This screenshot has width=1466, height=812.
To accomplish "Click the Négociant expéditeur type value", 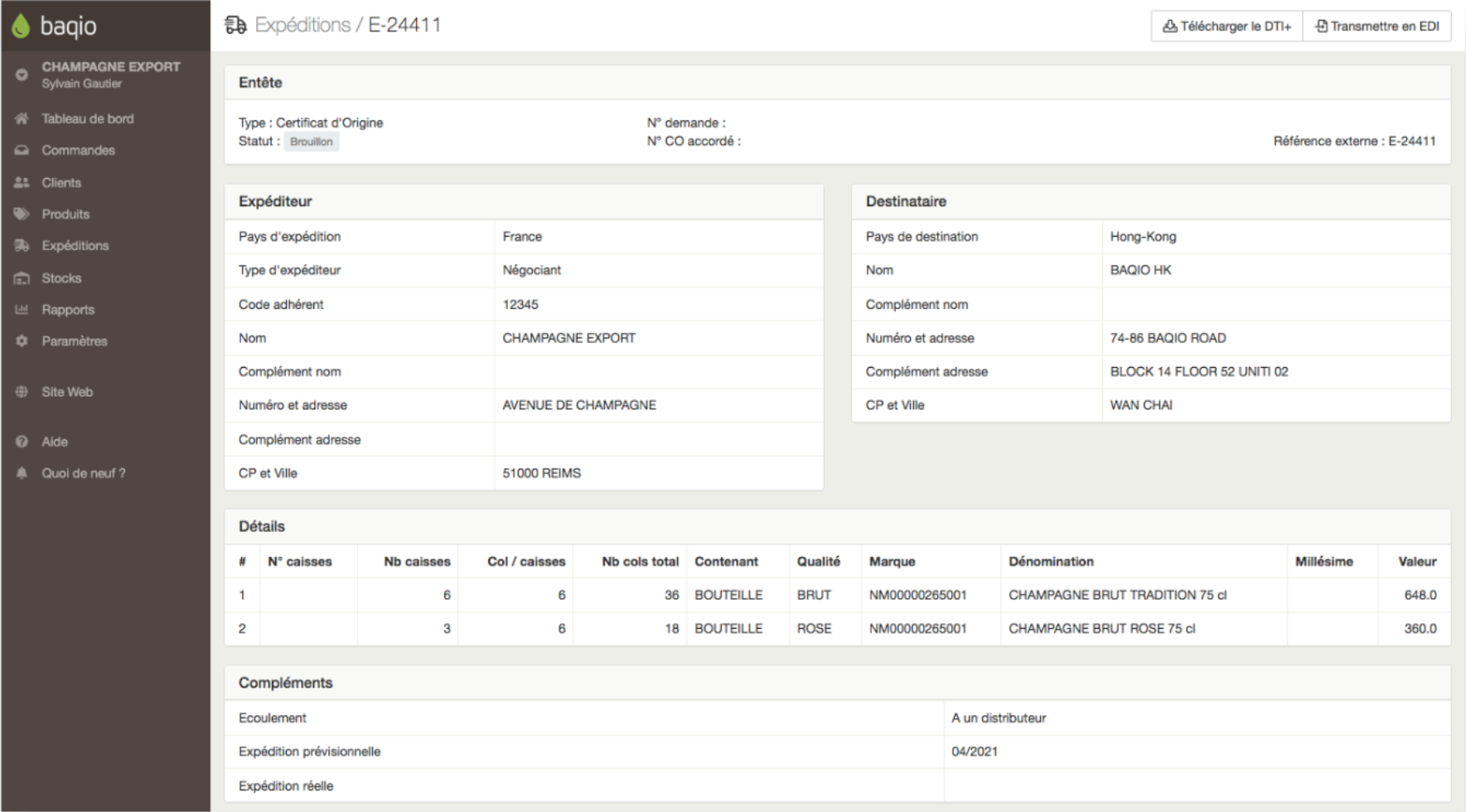I will pyautogui.click(x=531, y=270).
